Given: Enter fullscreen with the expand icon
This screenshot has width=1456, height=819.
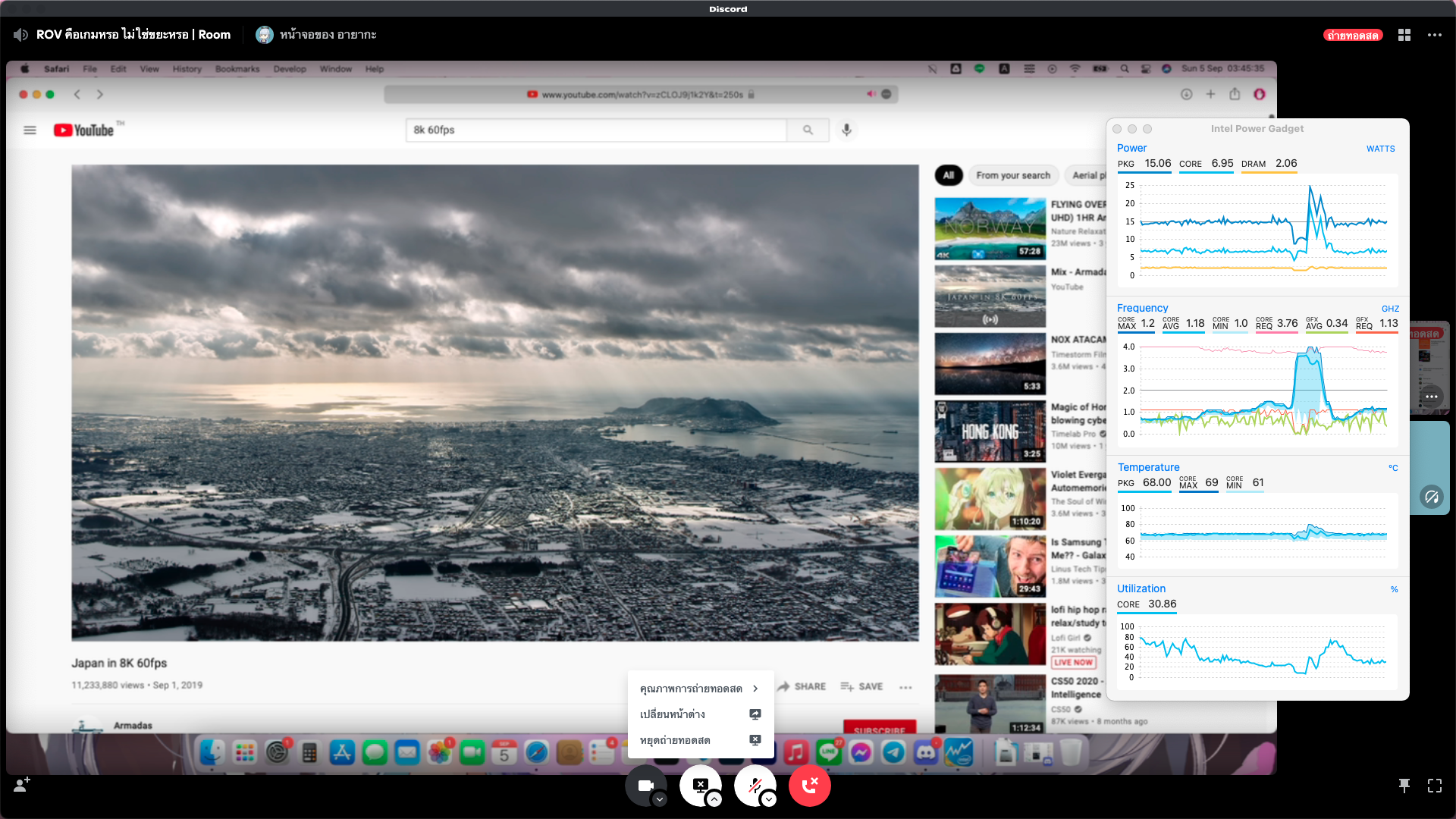Looking at the screenshot, I should click(x=1435, y=786).
